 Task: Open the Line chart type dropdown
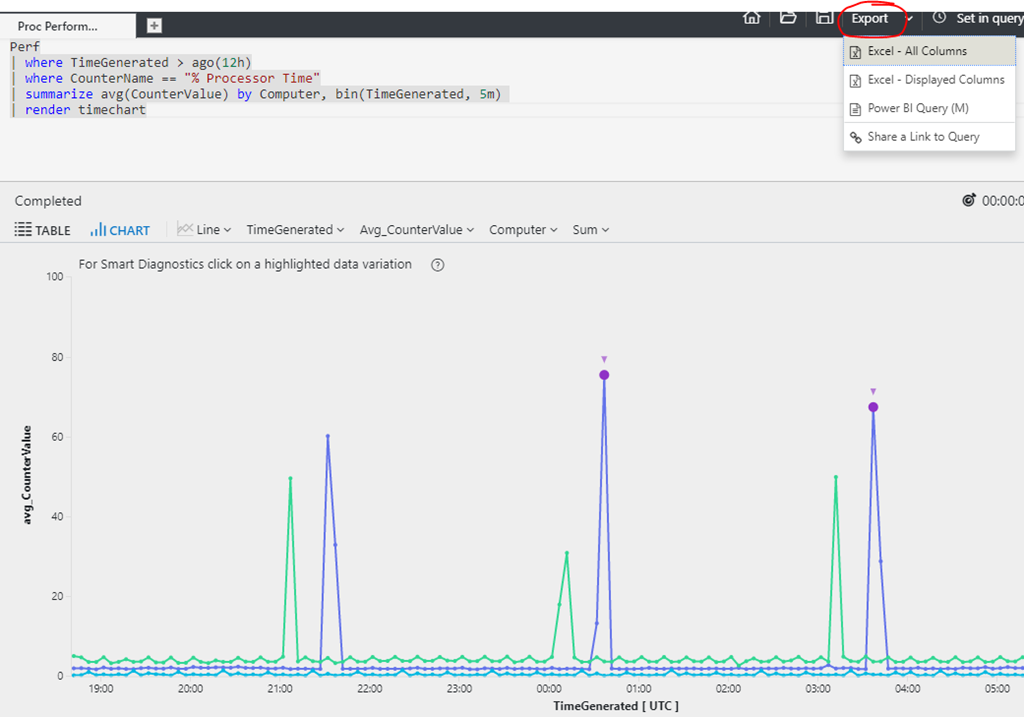pyautogui.click(x=204, y=230)
